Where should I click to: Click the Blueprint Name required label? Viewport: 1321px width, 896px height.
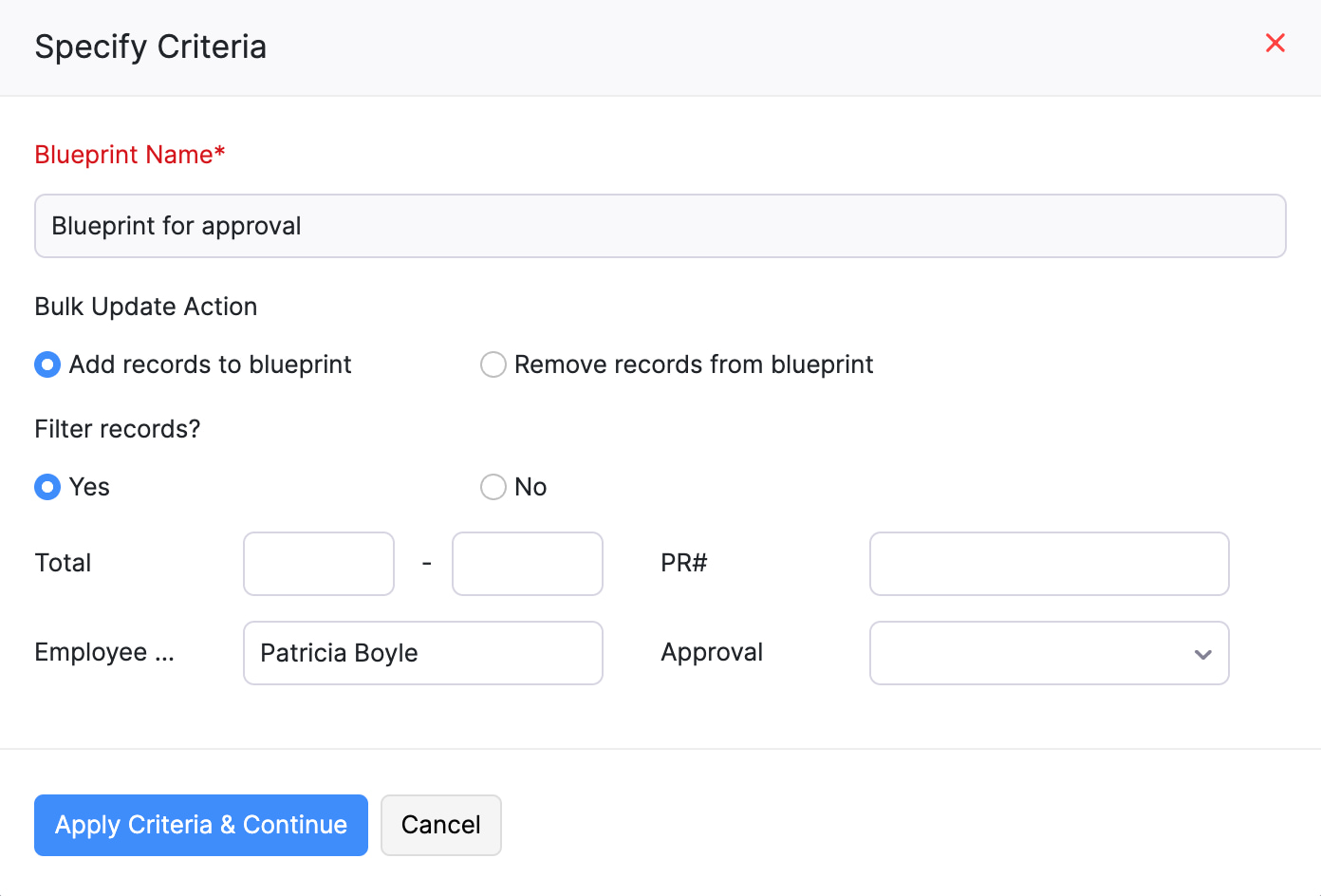[x=130, y=154]
